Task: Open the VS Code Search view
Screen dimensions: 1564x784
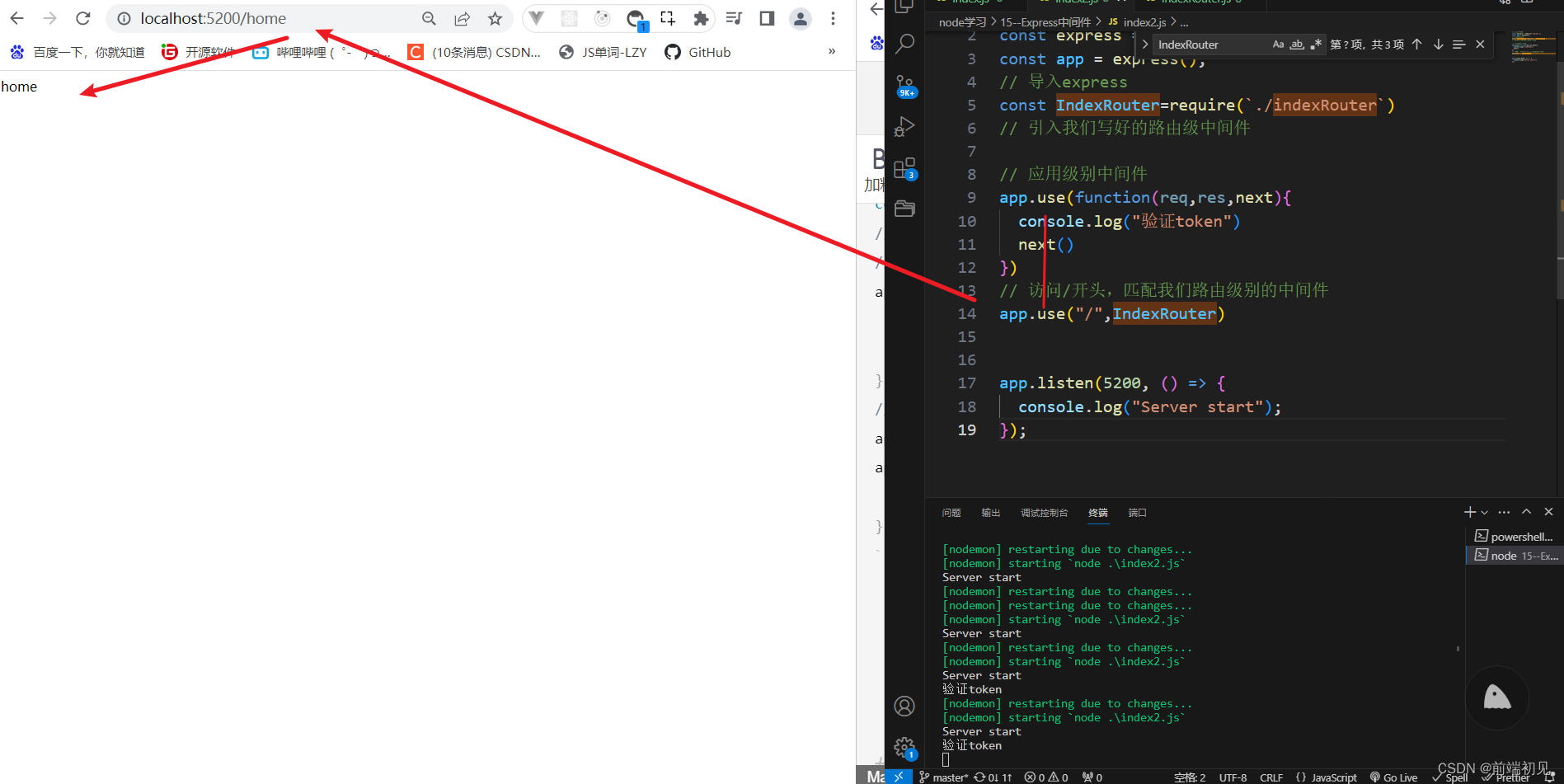Action: [x=904, y=44]
